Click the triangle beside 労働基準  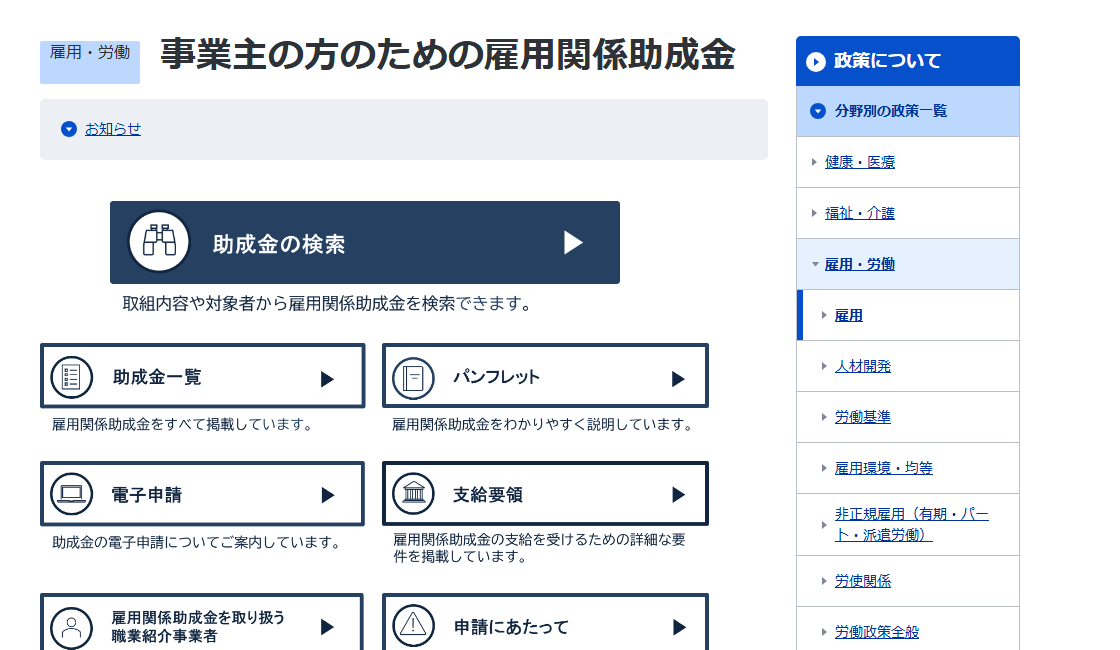[x=824, y=417]
